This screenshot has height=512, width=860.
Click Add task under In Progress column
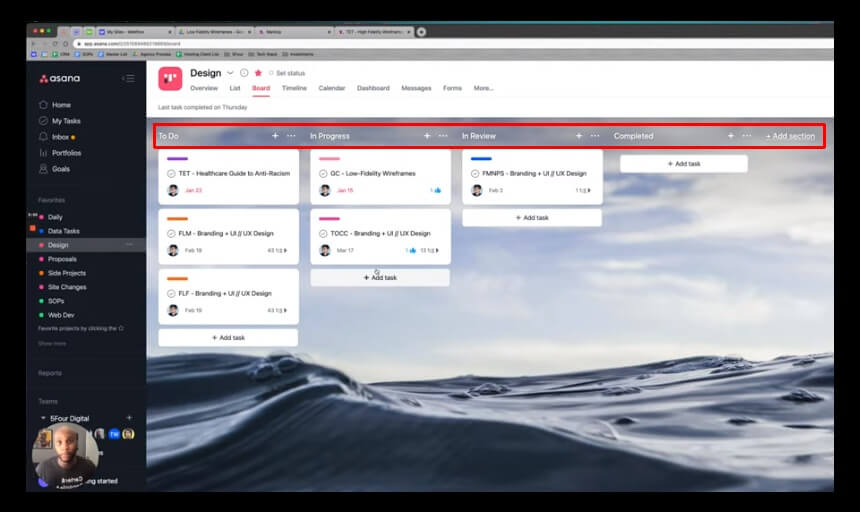pos(380,277)
